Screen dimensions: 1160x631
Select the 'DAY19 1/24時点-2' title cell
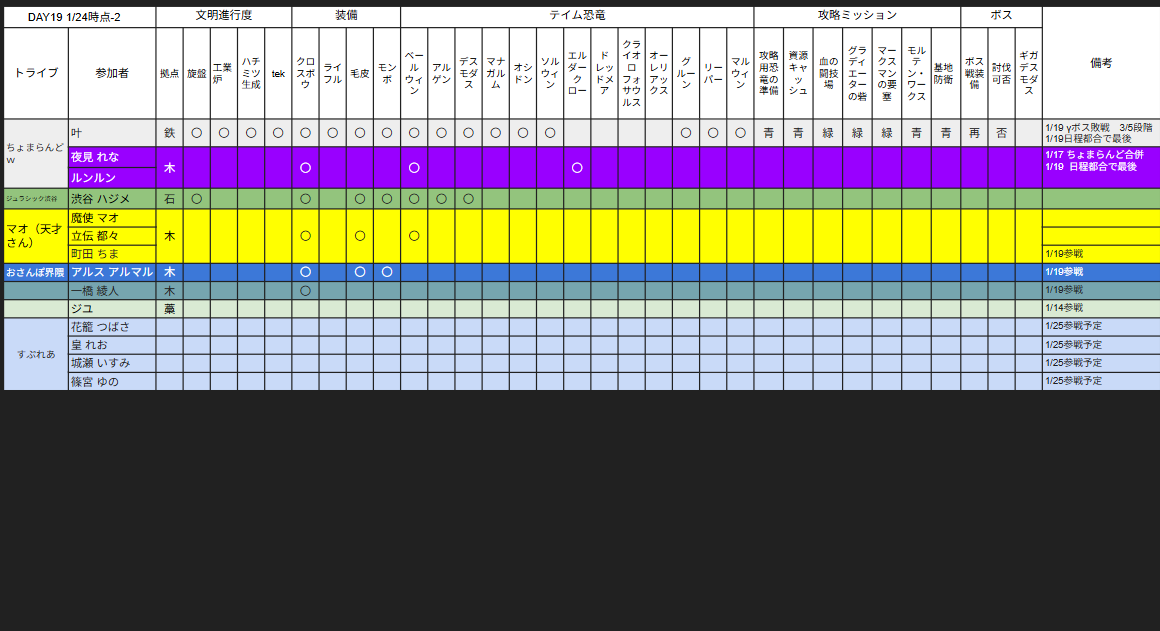pyautogui.click(x=80, y=17)
